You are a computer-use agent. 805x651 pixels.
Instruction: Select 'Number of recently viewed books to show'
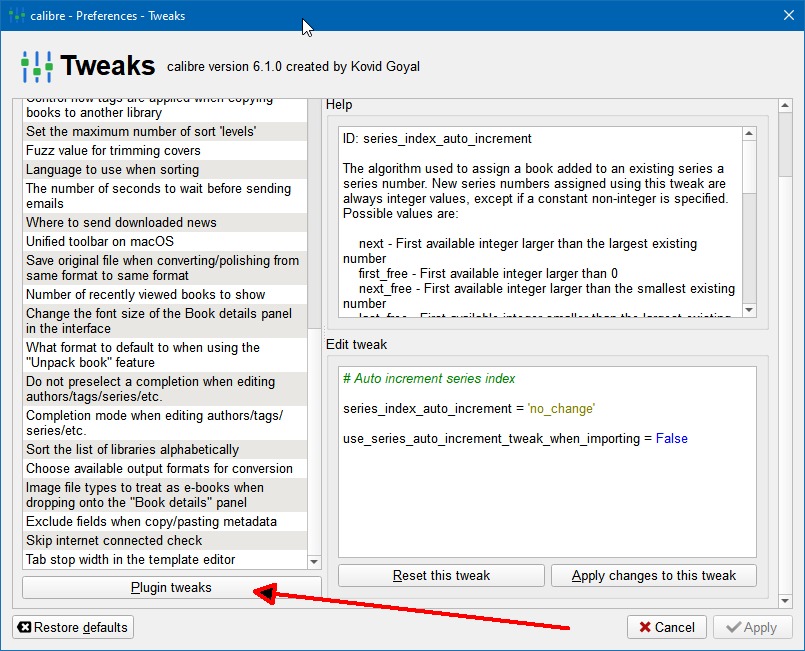[x=165, y=294]
